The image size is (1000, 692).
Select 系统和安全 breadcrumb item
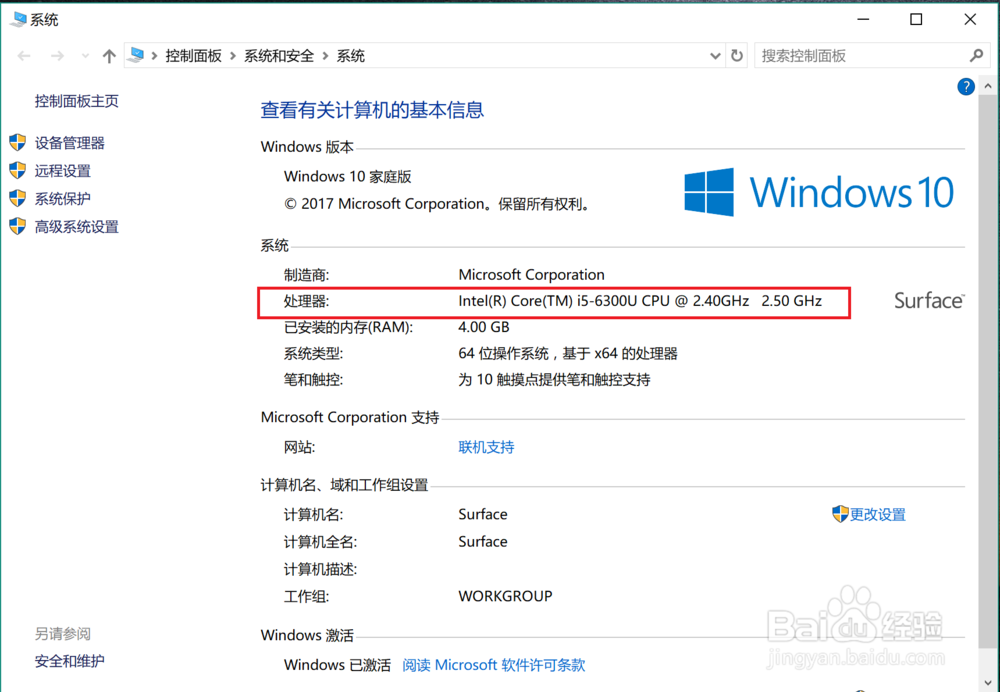tap(279, 56)
